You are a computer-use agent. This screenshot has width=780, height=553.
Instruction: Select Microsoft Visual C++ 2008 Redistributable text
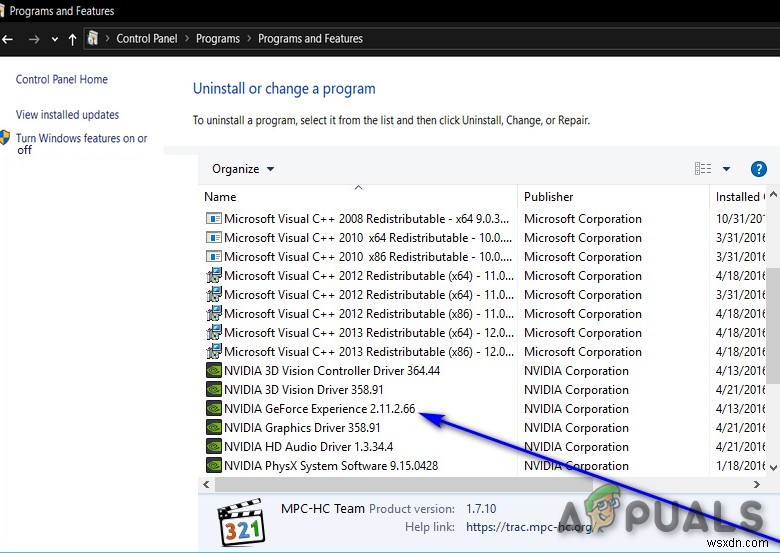(367, 219)
